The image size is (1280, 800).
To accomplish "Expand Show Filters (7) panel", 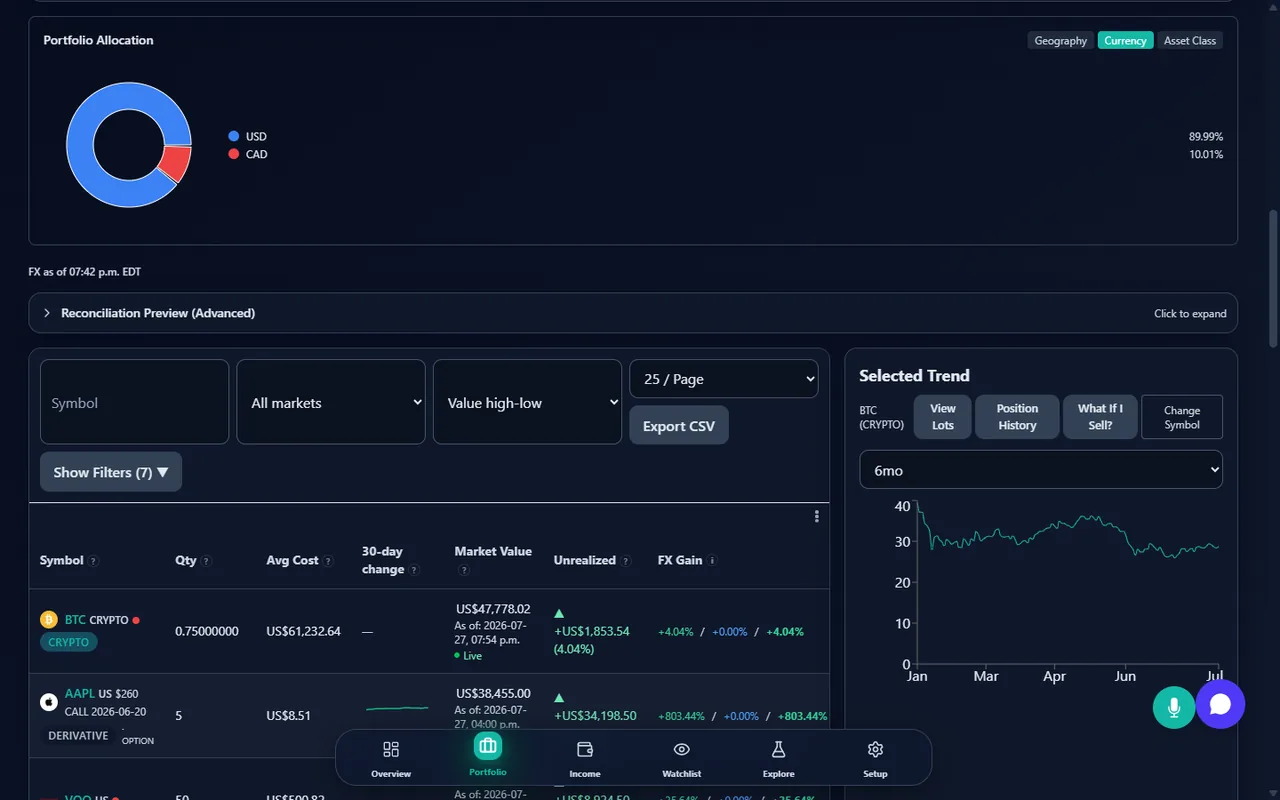I will click(111, 472).
